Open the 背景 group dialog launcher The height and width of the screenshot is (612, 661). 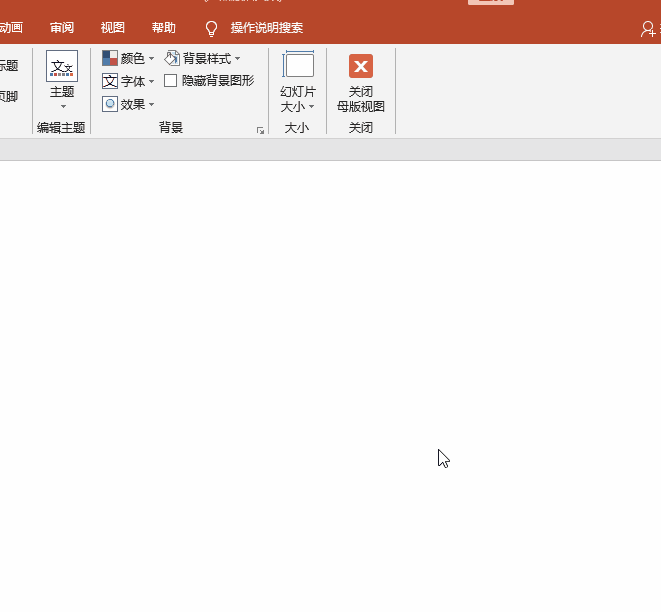coord(260,130)
